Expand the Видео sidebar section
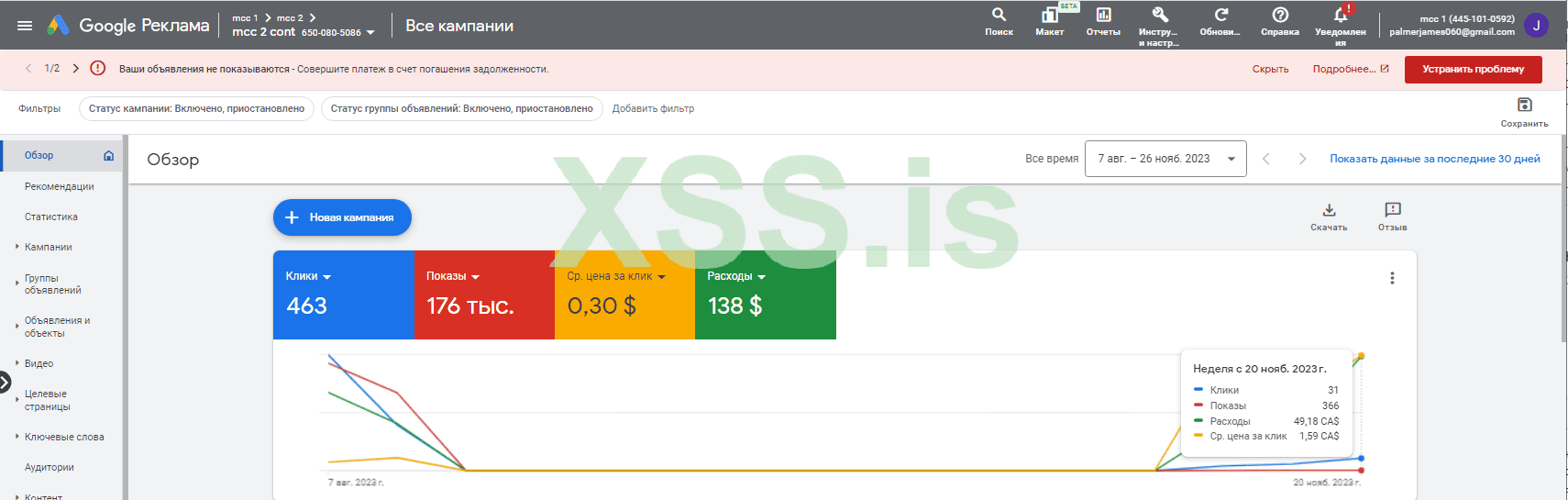Viewport: 1568px width, 500px height. [17, 363]
